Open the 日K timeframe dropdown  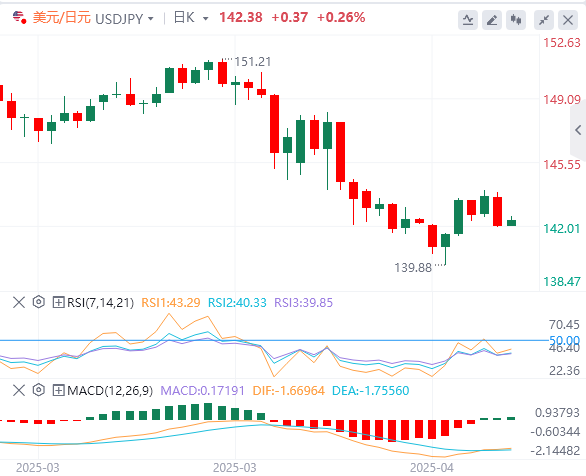point(191,18)
